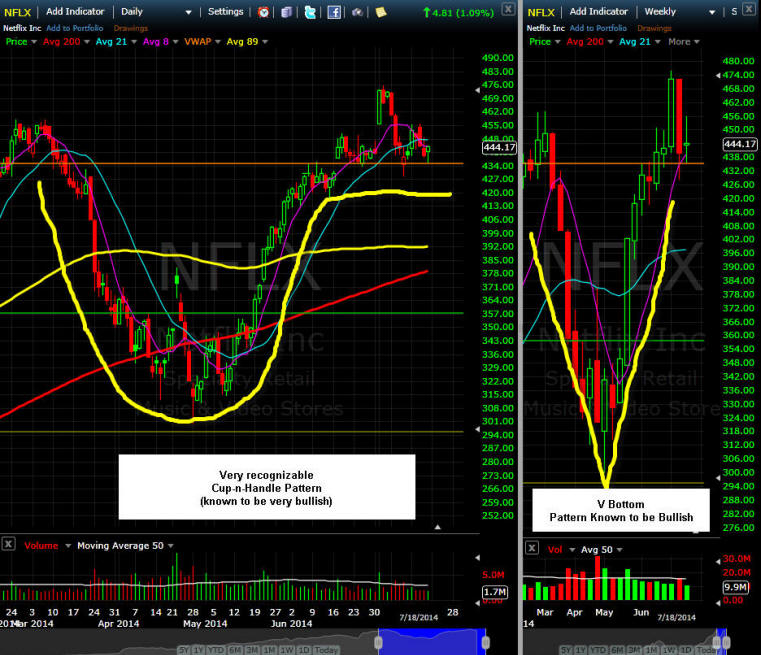Image resolution: width=761 pixels, height=655 pixels.
Task: Click the copy documents icon in toolbar
Action: coord(287,12)
